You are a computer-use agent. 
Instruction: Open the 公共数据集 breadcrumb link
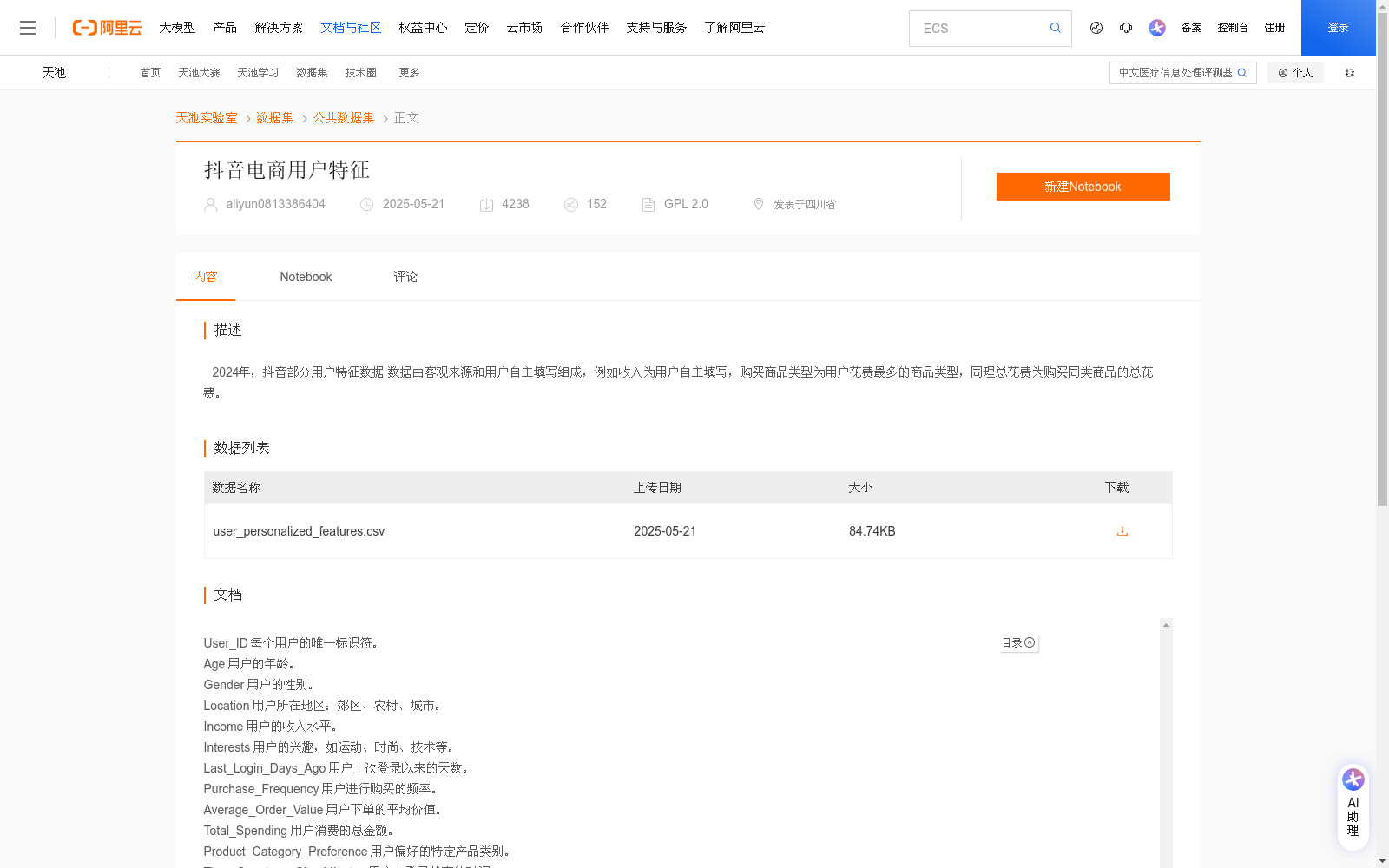coord(343,117)
